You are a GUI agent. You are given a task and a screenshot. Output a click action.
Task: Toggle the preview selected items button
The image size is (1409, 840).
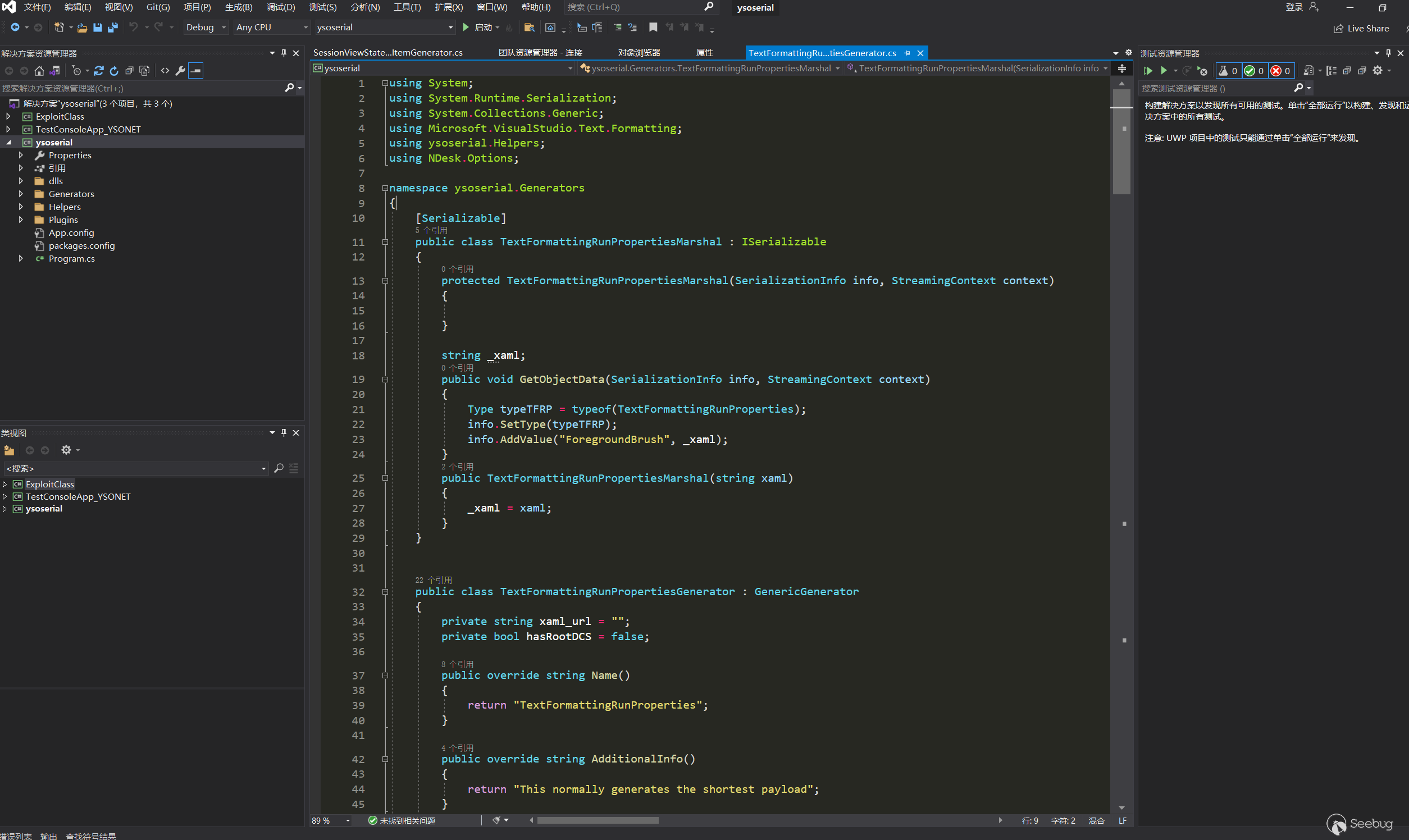click(x=195, y=71)
